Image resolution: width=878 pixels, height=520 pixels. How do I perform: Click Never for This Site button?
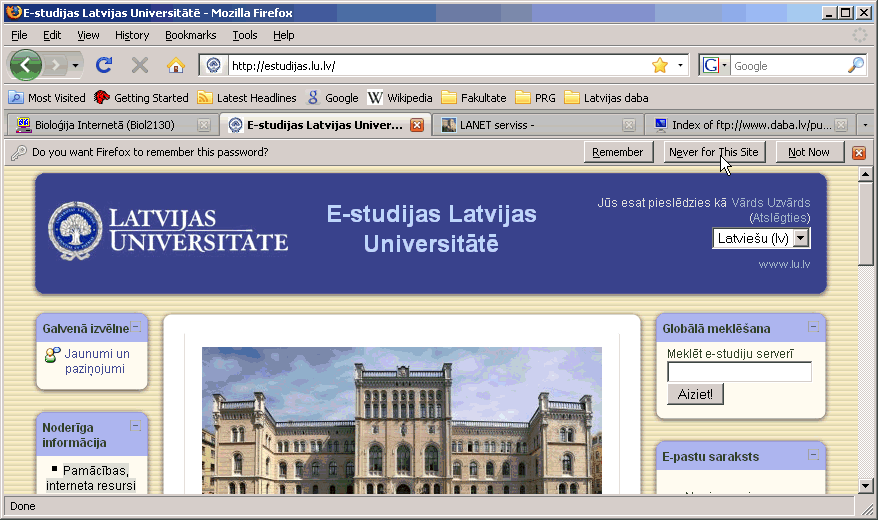(714, 152)
